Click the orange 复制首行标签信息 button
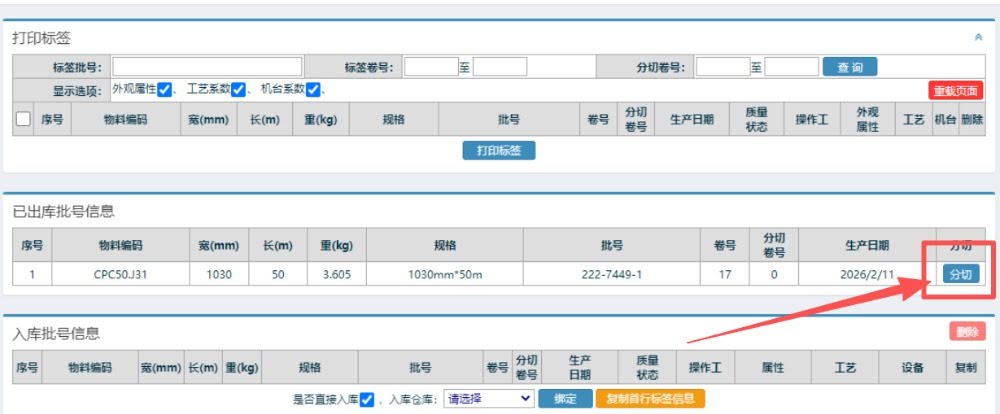1000x414 pixels. [x=650, y=398]
